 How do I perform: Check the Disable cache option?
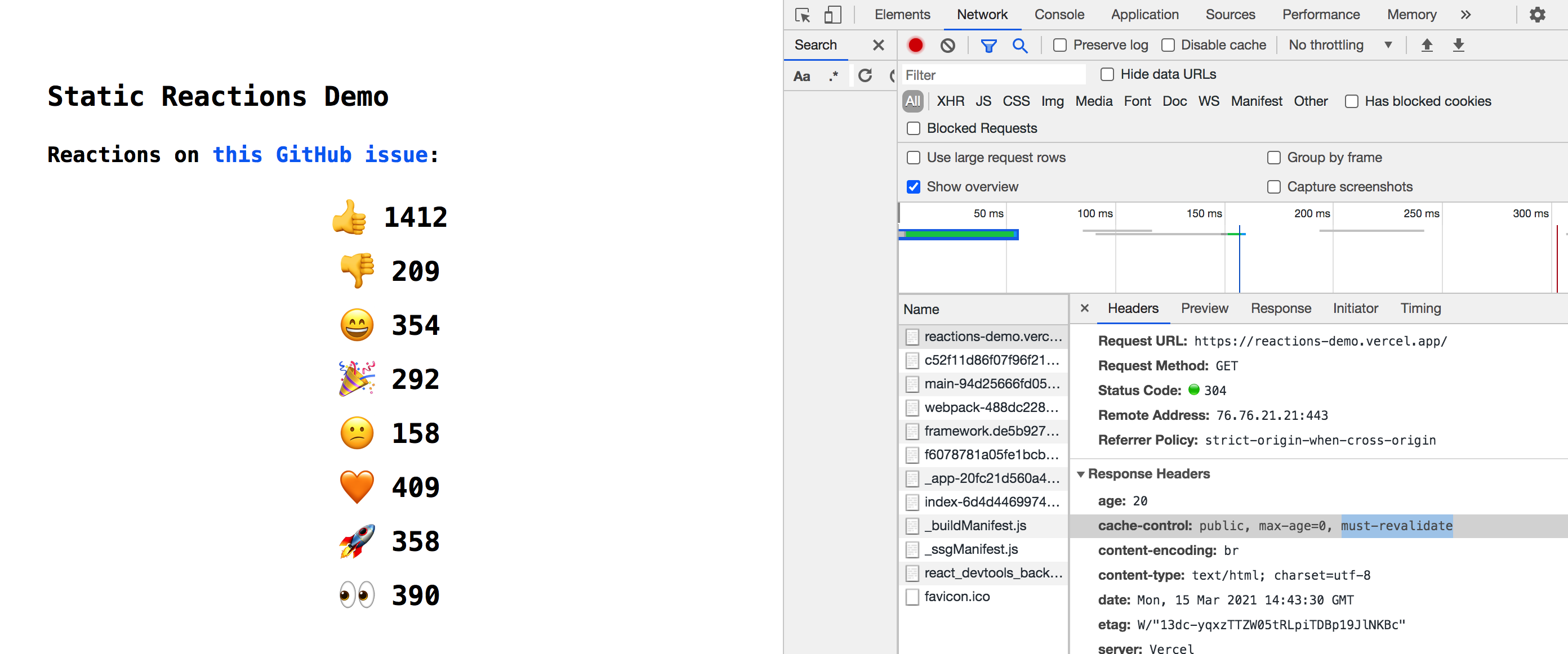pyautogui.click(x=1168, y=45)
